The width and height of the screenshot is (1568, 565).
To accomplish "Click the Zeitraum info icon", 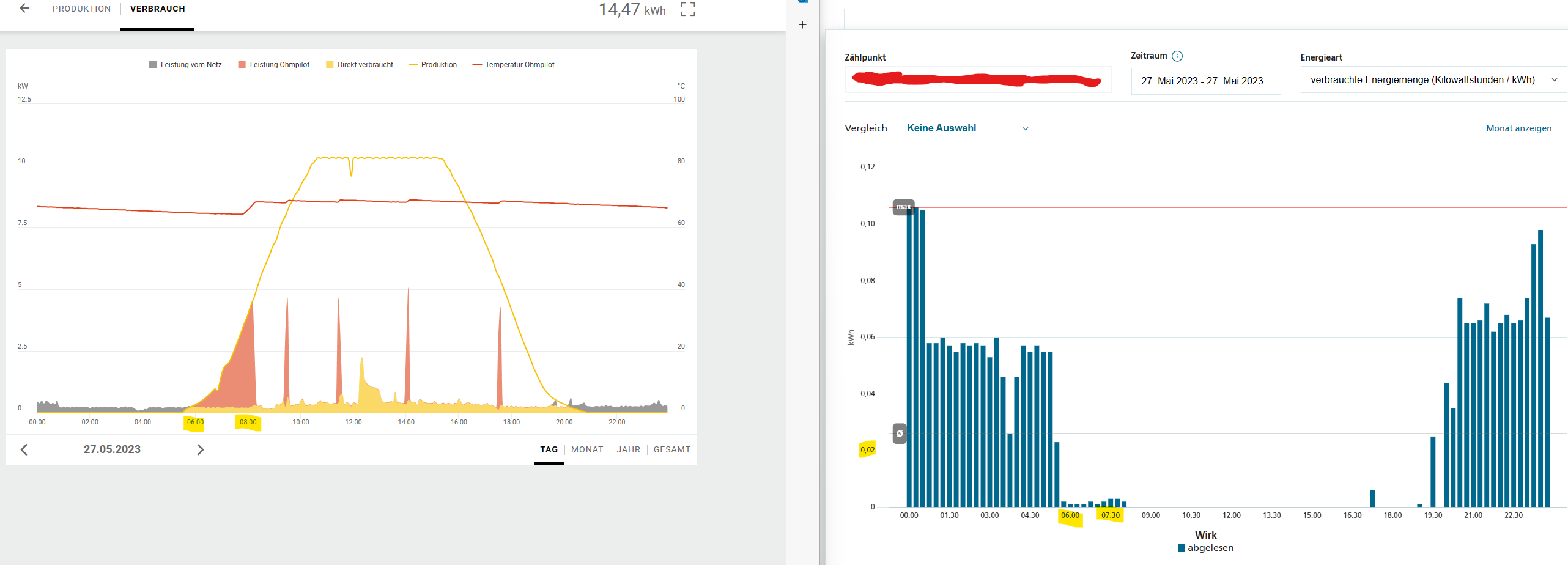I will tap(1177, 56).
